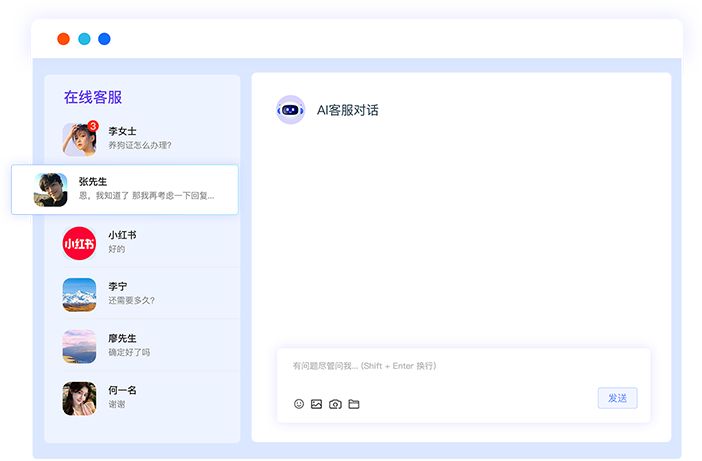702x461 pixels.
Task: Click the 在线客服 panel heading
Action: point(93,97)
